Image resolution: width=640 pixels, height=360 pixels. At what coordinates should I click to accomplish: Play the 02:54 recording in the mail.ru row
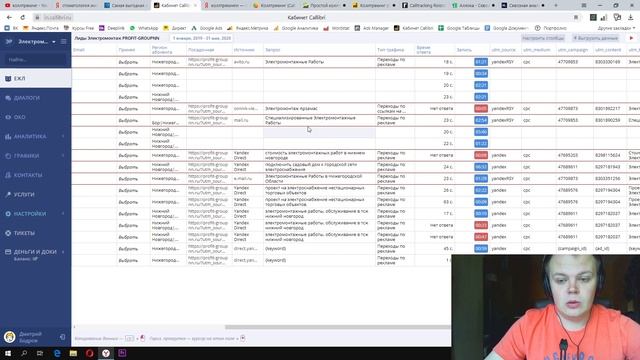(x=481, y=120)
